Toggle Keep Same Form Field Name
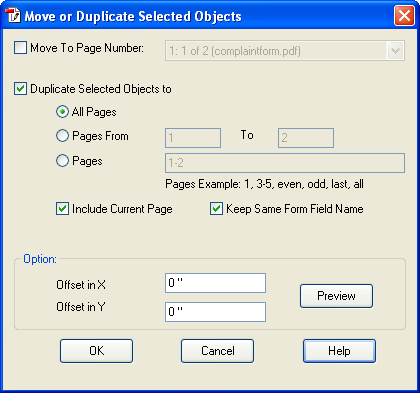Screen dimensions: 420x393 point(216,209)
